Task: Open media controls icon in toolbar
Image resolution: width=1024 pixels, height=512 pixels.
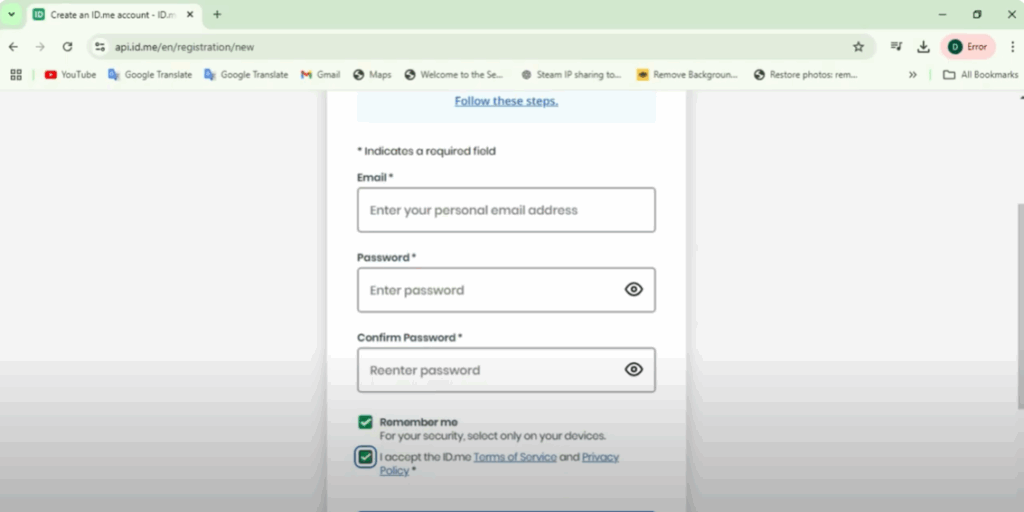Action: (896, 46)
